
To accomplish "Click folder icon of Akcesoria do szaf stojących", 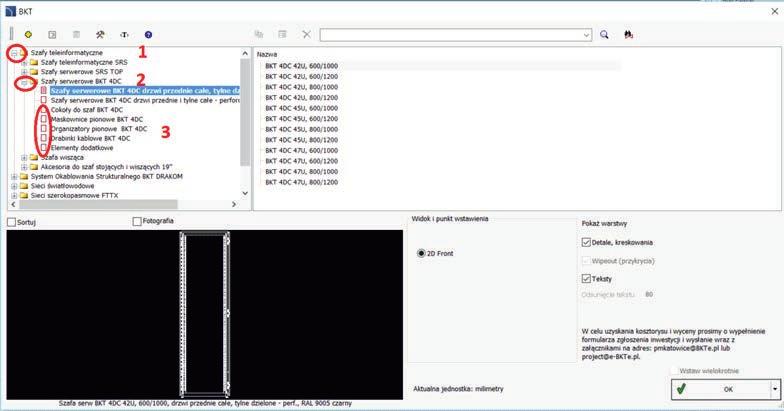I will coord(34,166).
